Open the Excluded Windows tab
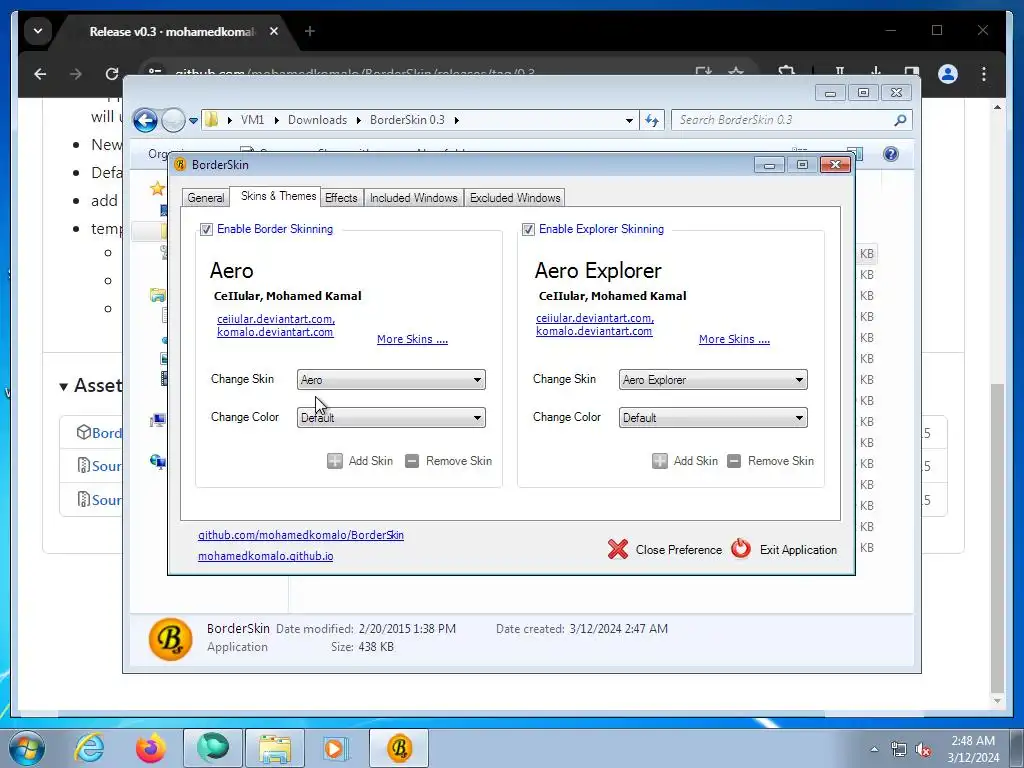 (x=515, y=198)
